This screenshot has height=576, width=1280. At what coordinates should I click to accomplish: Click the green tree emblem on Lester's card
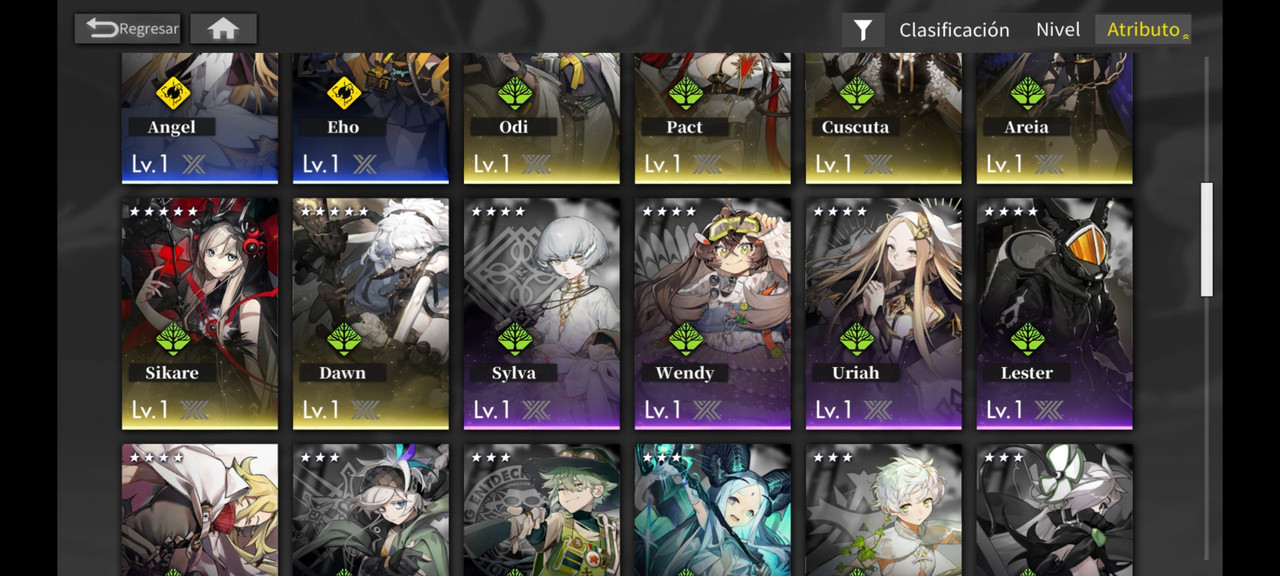1027,339
